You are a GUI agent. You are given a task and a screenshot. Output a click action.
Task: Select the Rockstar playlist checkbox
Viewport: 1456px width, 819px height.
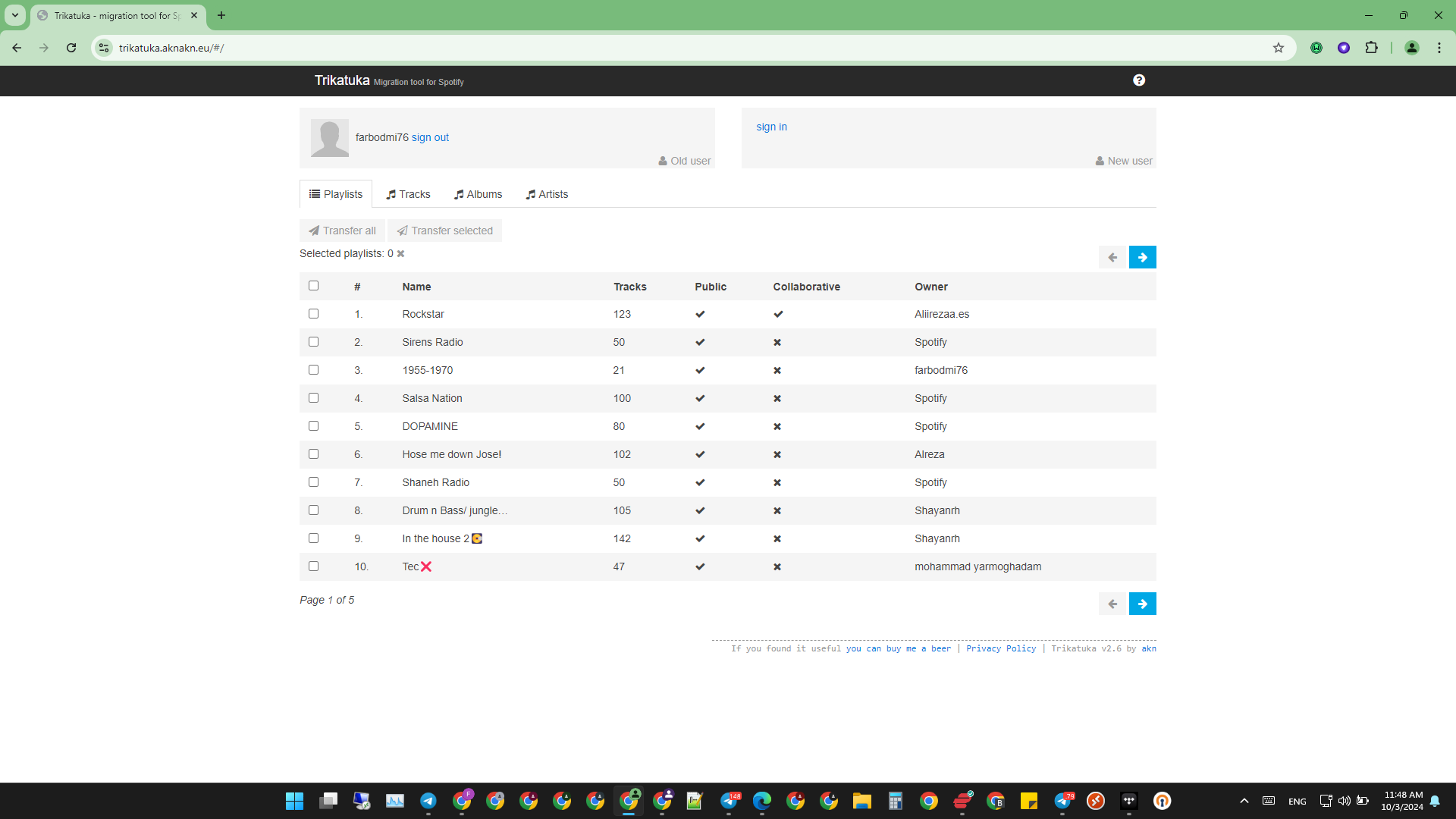click(314, 314)
